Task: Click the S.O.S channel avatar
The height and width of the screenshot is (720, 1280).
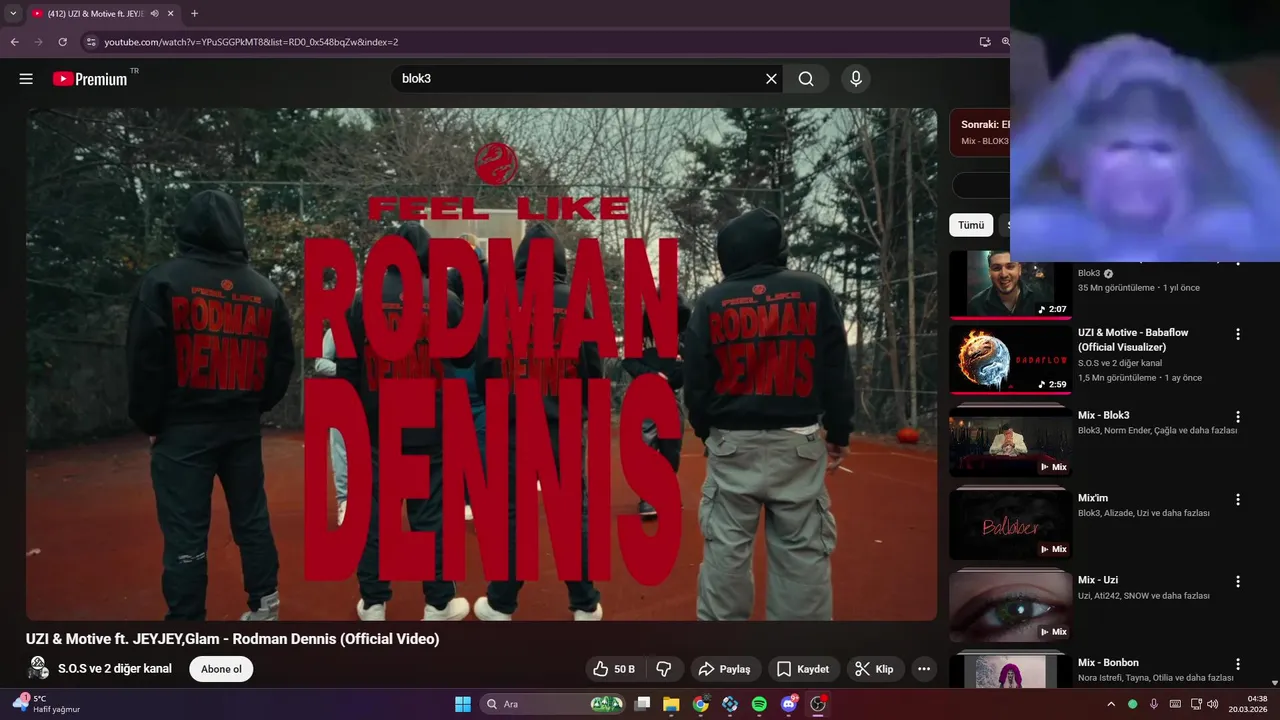Action: [38, 668]
